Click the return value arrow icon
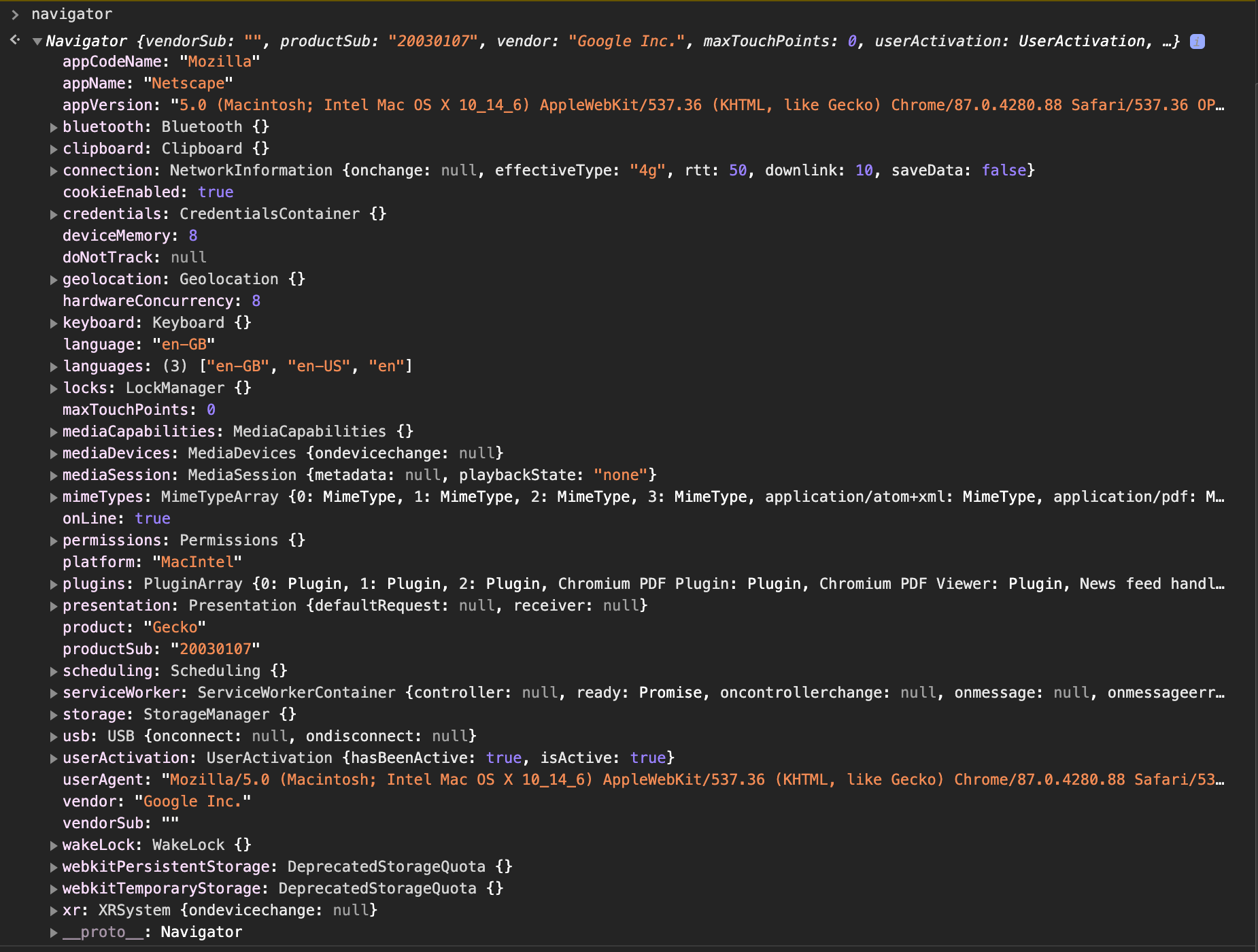Viewport: 1258px width, 952px height. (x=16, y=39)
